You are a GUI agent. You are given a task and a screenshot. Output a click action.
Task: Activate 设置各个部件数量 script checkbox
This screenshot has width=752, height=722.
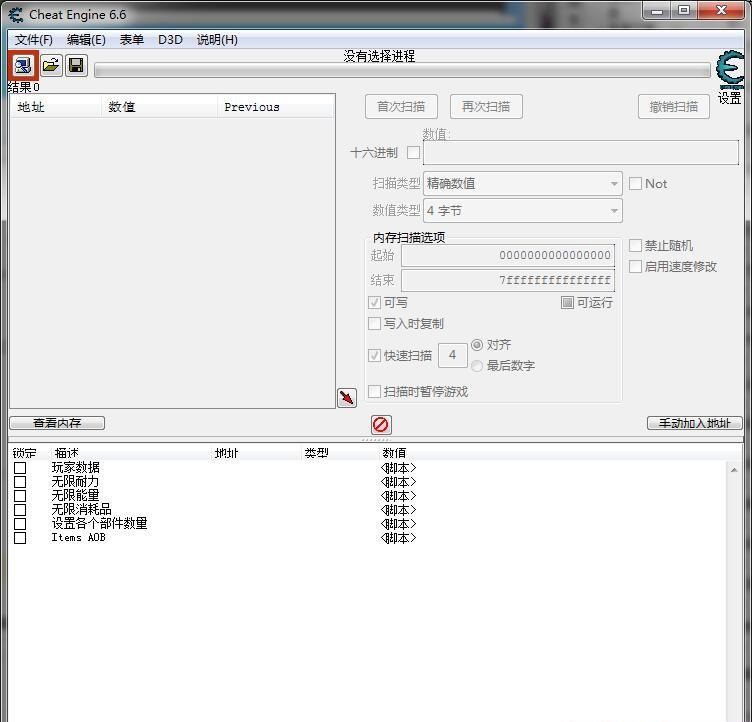point(20,524)
